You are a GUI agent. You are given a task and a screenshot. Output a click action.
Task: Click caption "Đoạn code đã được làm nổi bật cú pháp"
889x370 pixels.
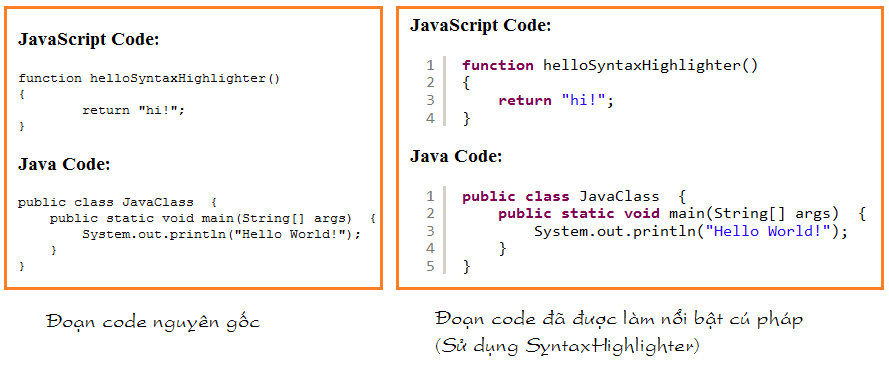tap(619, 320)
